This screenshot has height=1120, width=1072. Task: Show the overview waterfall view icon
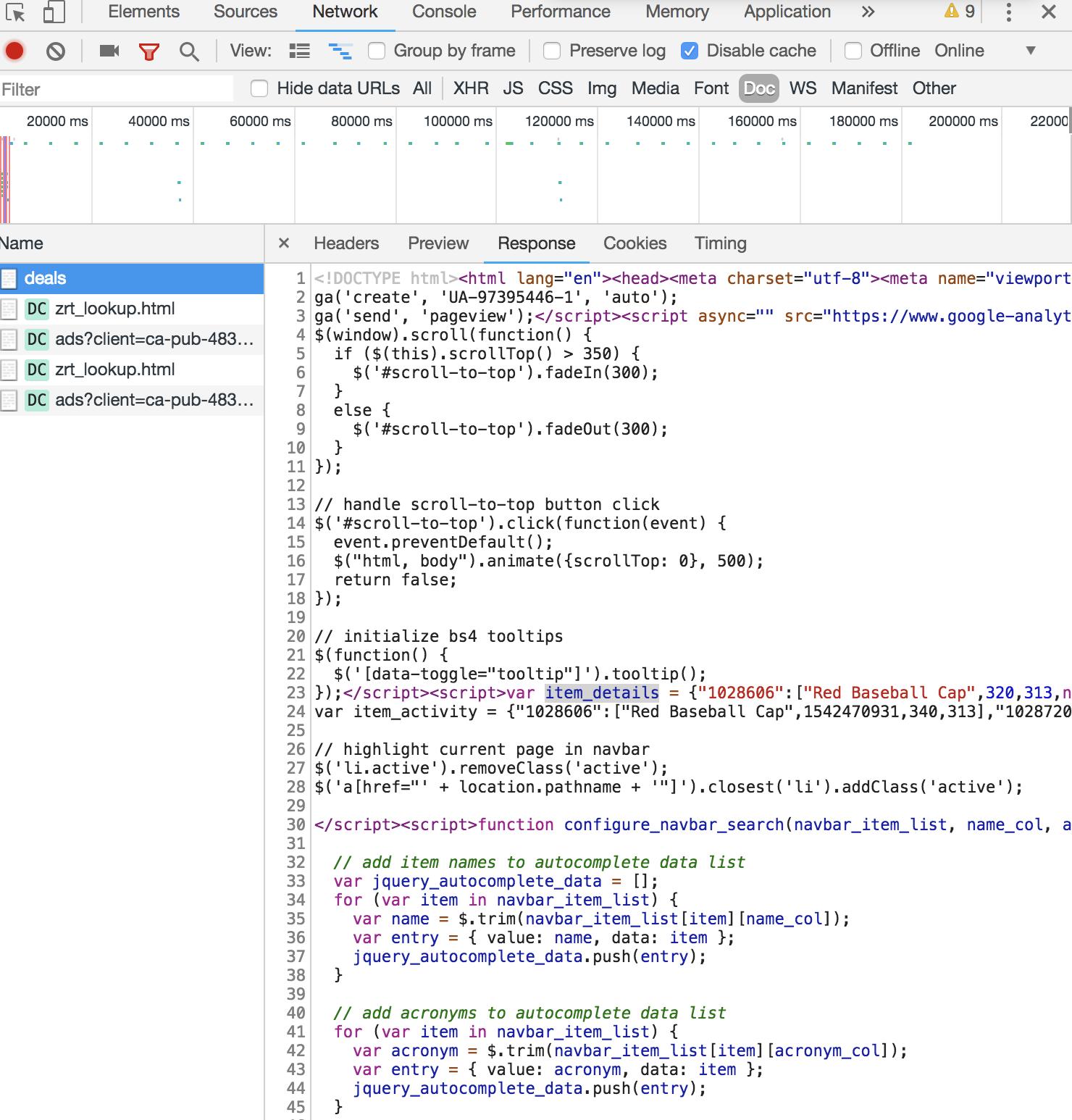click(340, 51)
